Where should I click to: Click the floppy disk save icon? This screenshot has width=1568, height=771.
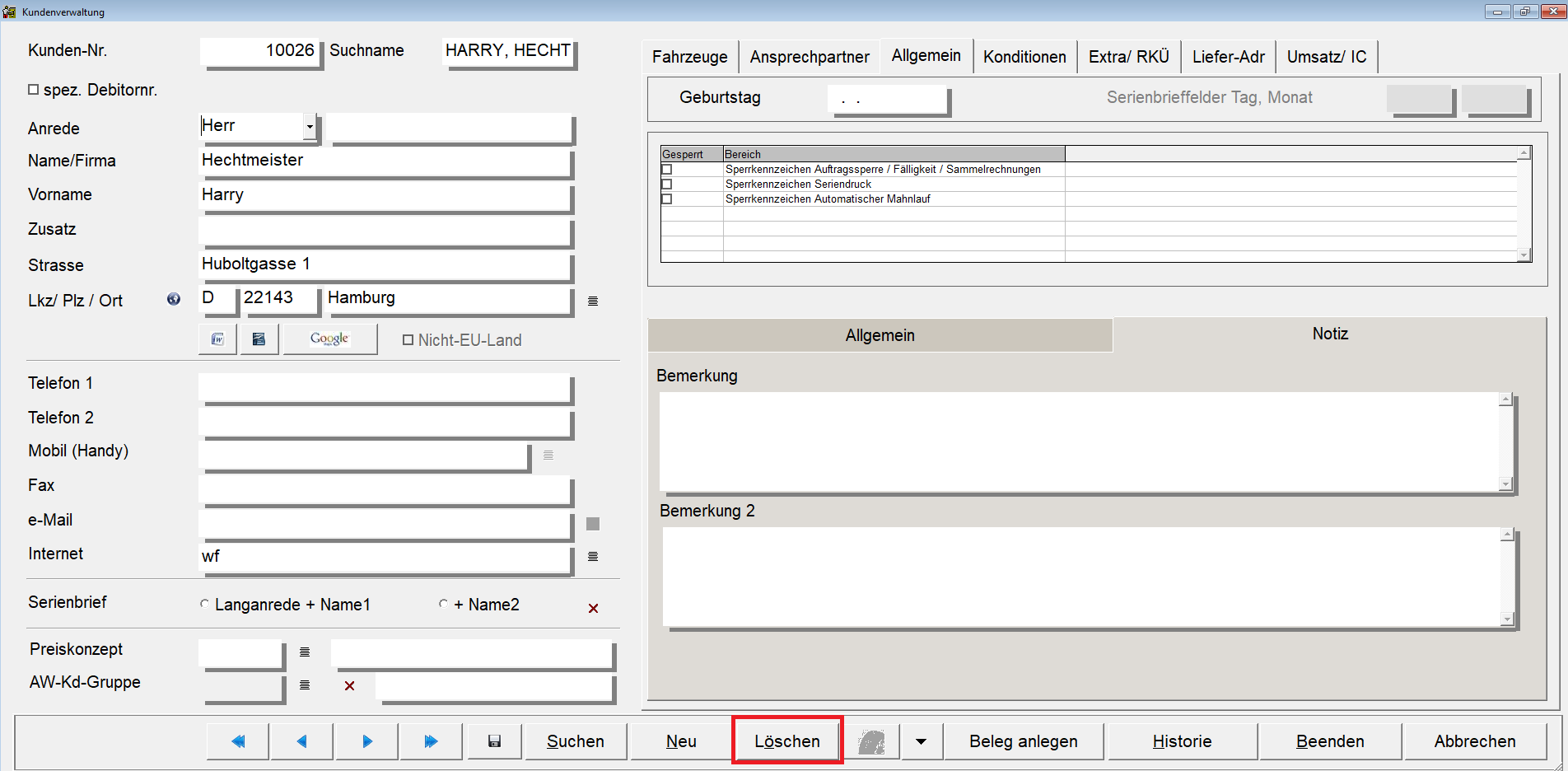pyautogui.click(x=494, y=741)
